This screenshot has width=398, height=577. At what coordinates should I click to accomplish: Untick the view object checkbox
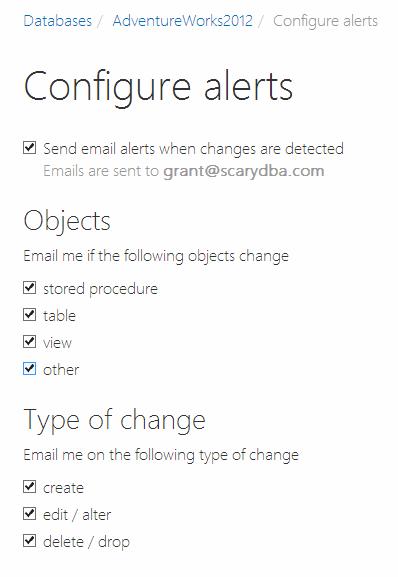(29, 341)
